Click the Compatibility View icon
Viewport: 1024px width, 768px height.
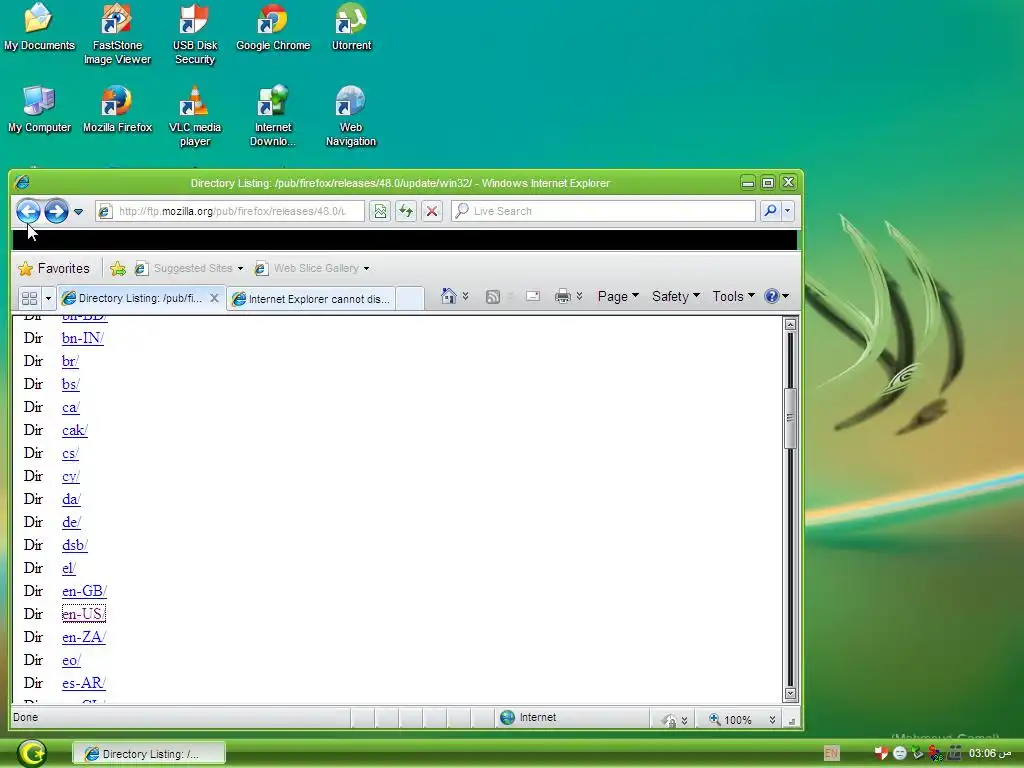pos(380,211)
